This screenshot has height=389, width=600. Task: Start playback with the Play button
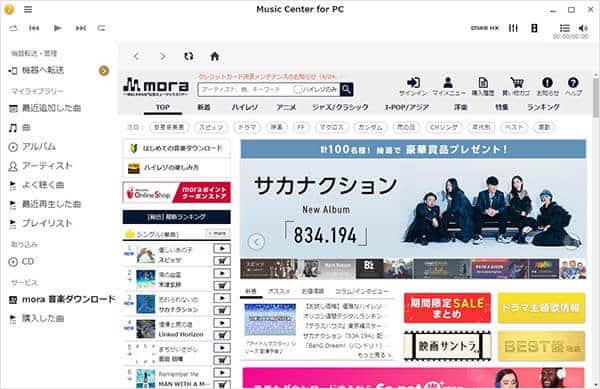57,28
